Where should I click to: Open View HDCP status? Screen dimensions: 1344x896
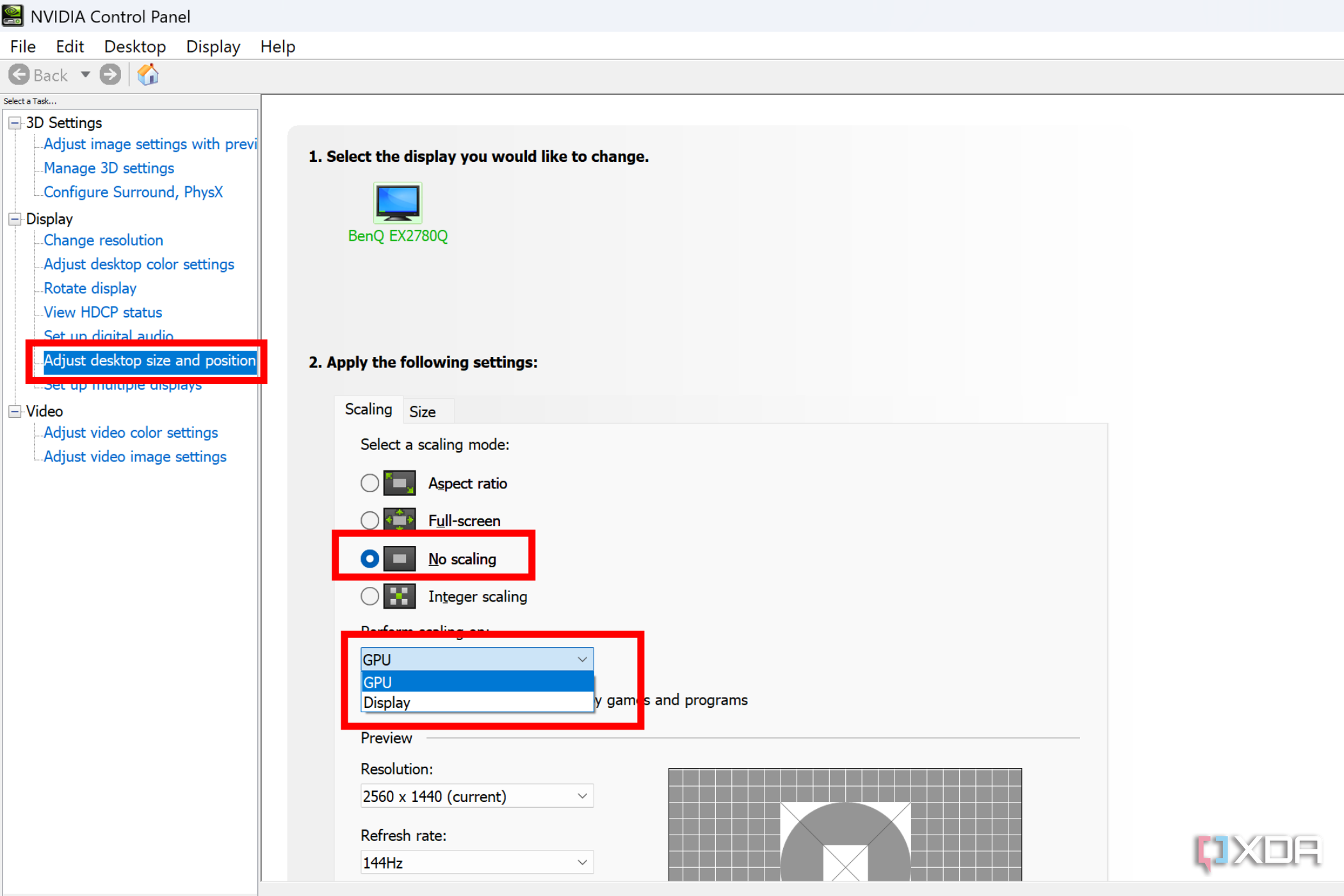click(102, 312)
